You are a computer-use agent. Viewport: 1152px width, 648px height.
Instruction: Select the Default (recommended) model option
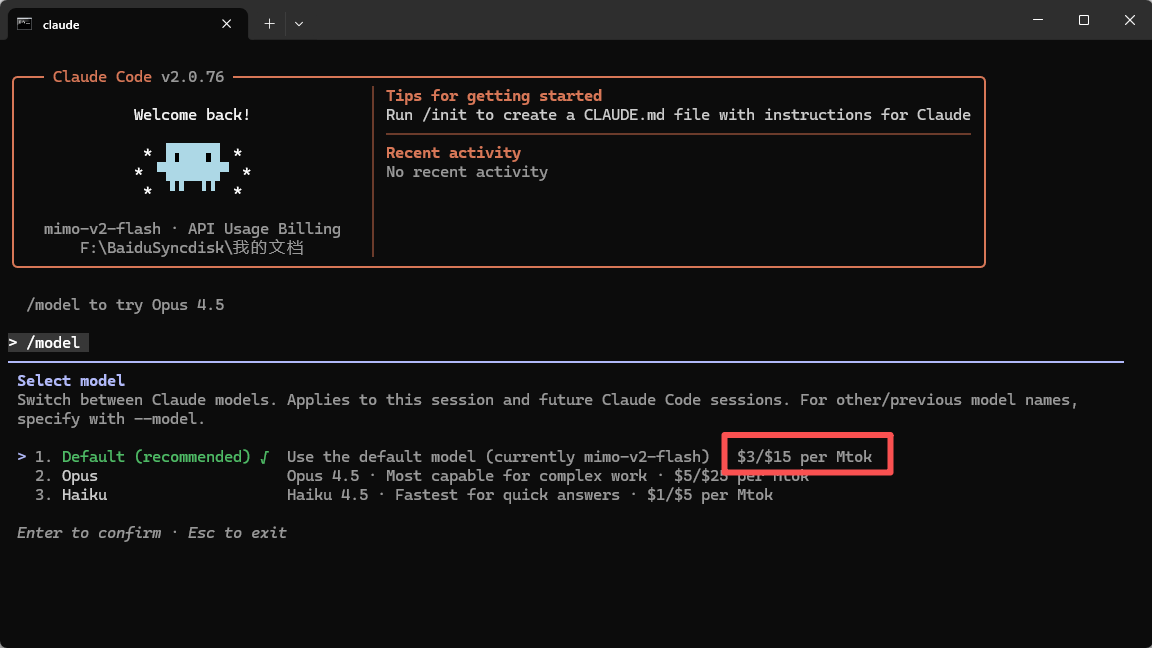point(155,457)
